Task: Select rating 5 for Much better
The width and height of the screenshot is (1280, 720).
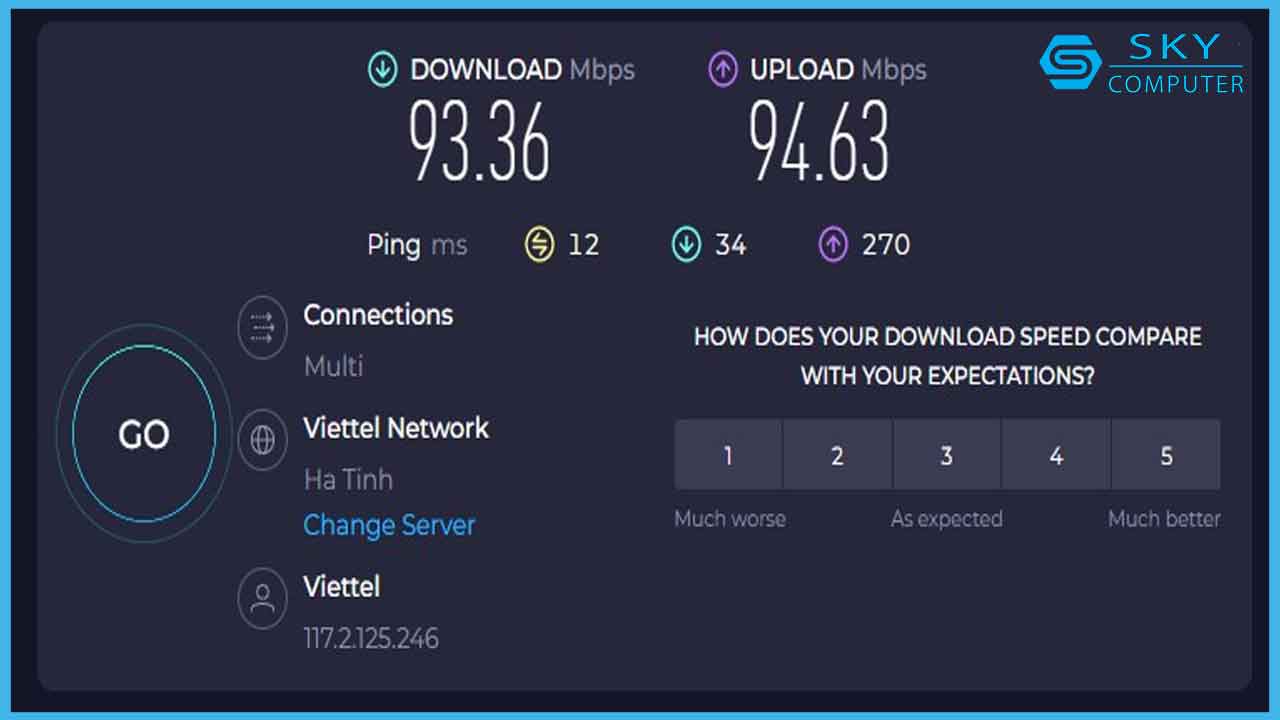Action: [x=1166, y=456]
